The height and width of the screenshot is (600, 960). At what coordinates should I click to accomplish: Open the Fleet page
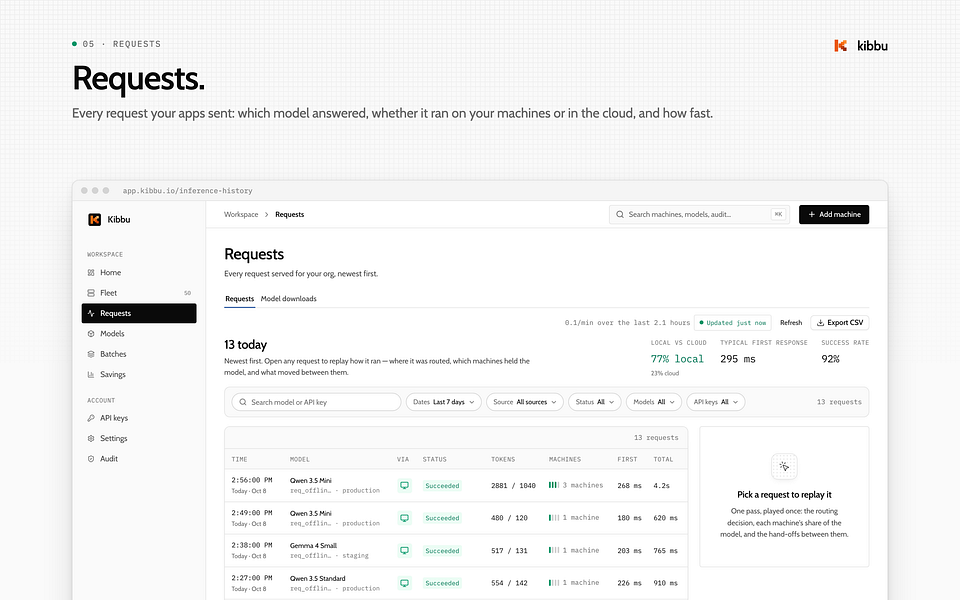pos(139,293)
